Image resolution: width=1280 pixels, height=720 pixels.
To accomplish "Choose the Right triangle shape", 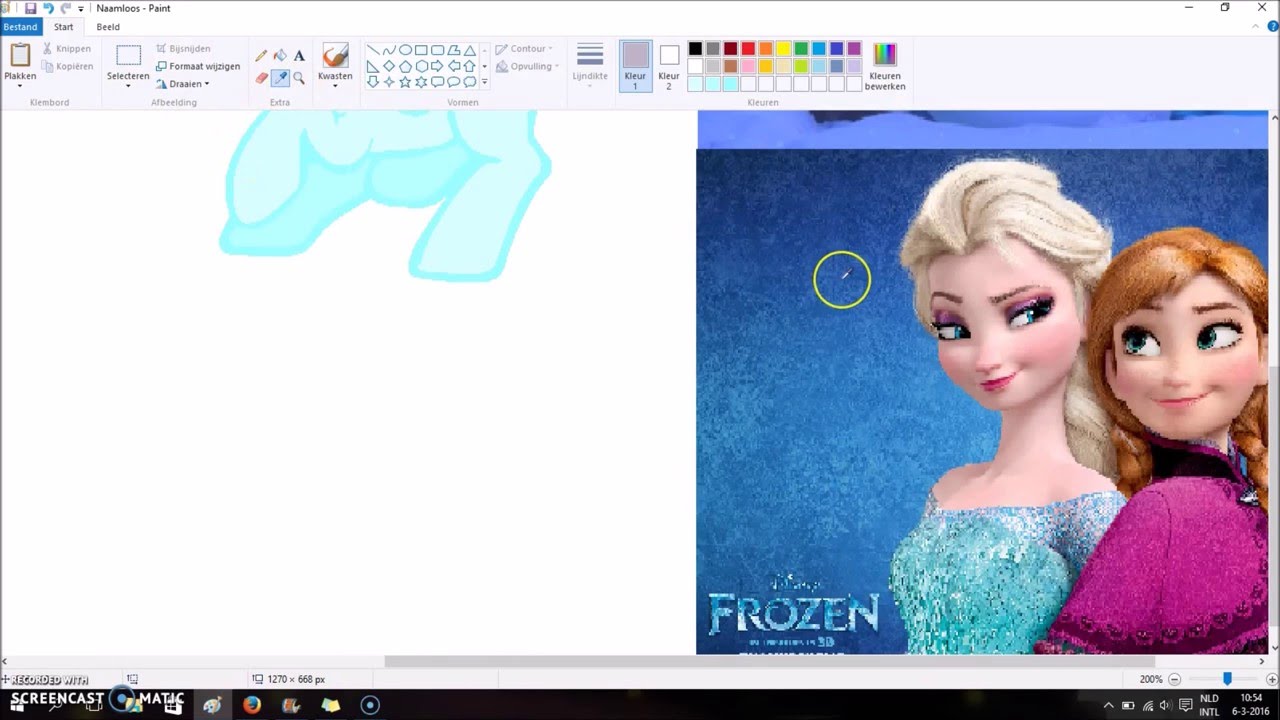I will [x=373, y=66].
